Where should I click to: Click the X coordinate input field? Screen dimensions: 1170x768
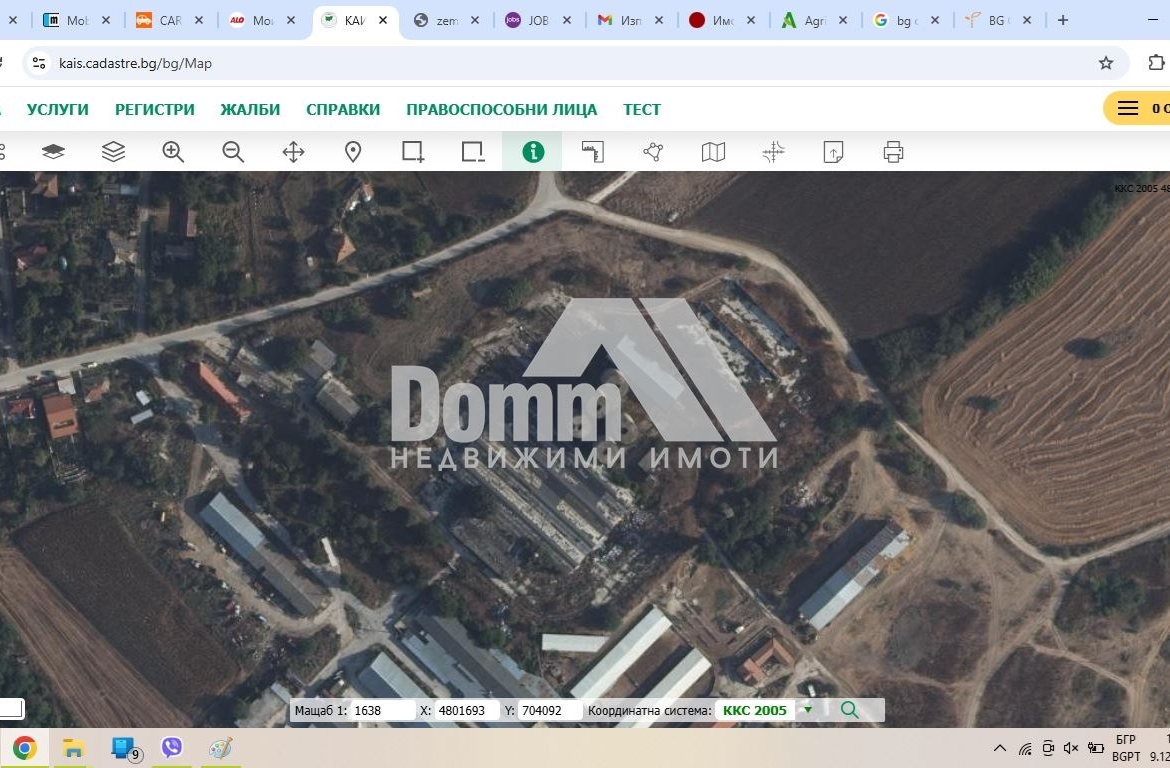pos(466,711)
